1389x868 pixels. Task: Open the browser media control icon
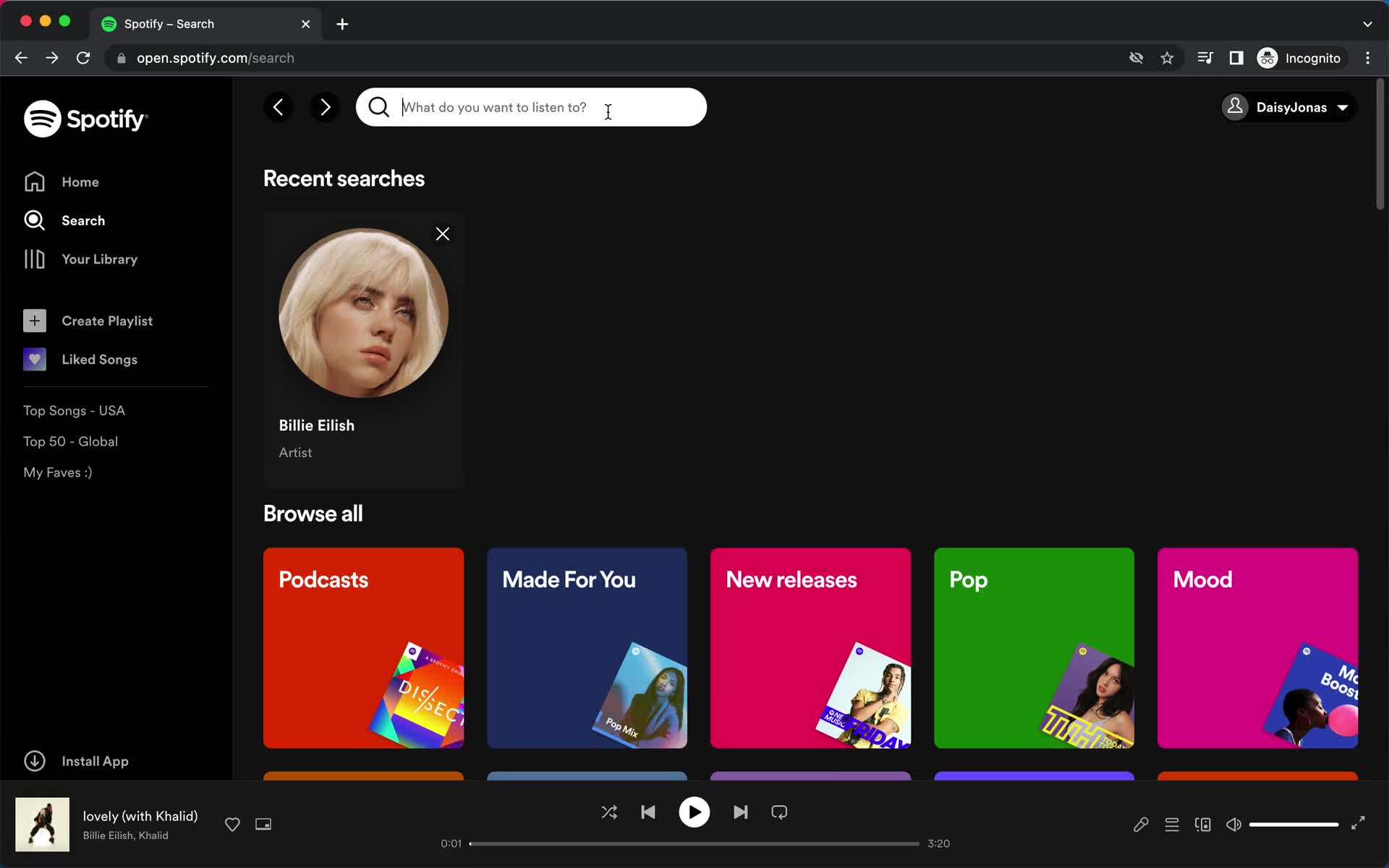1205,58
